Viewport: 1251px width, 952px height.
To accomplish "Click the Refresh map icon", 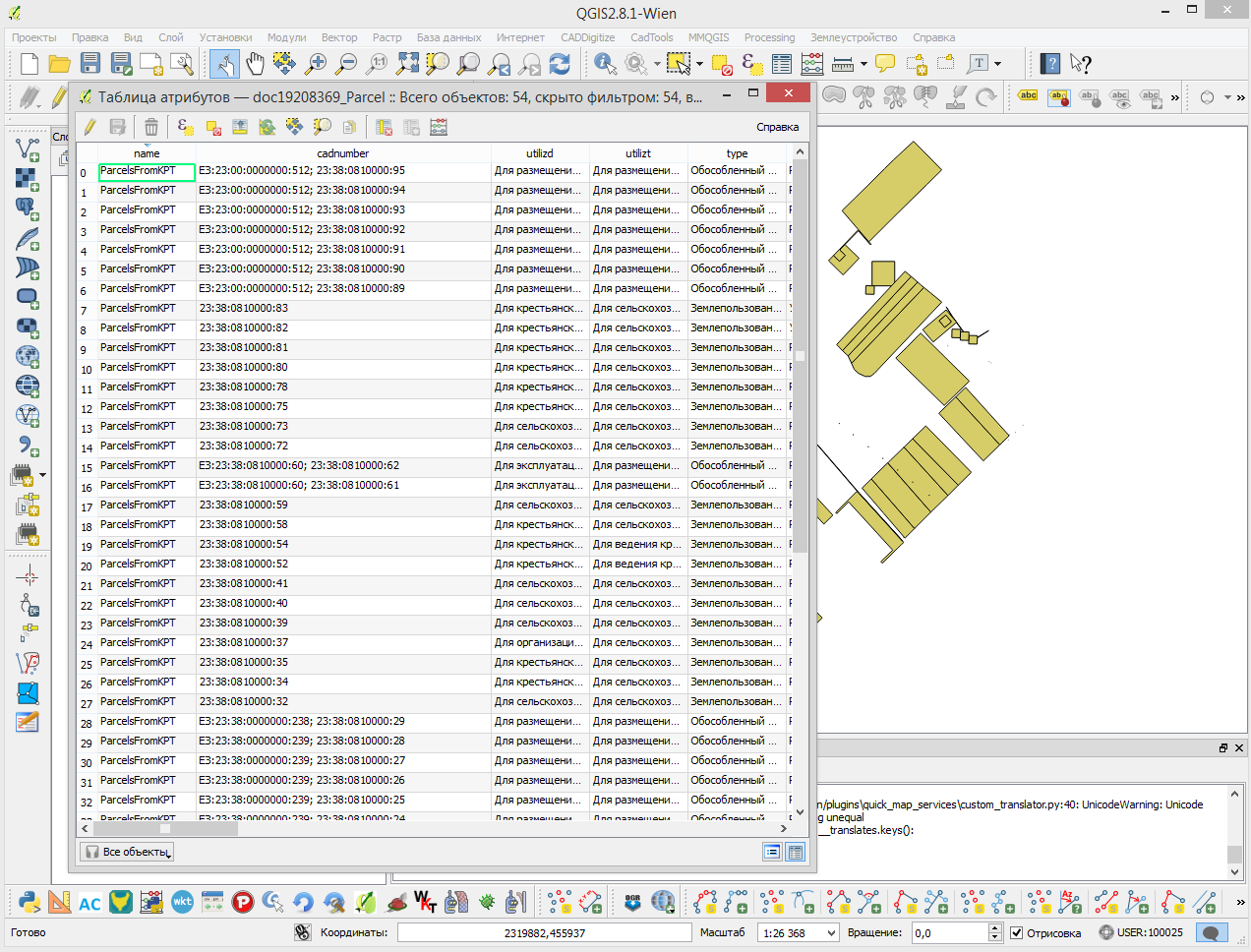I will tap(560, 65).
